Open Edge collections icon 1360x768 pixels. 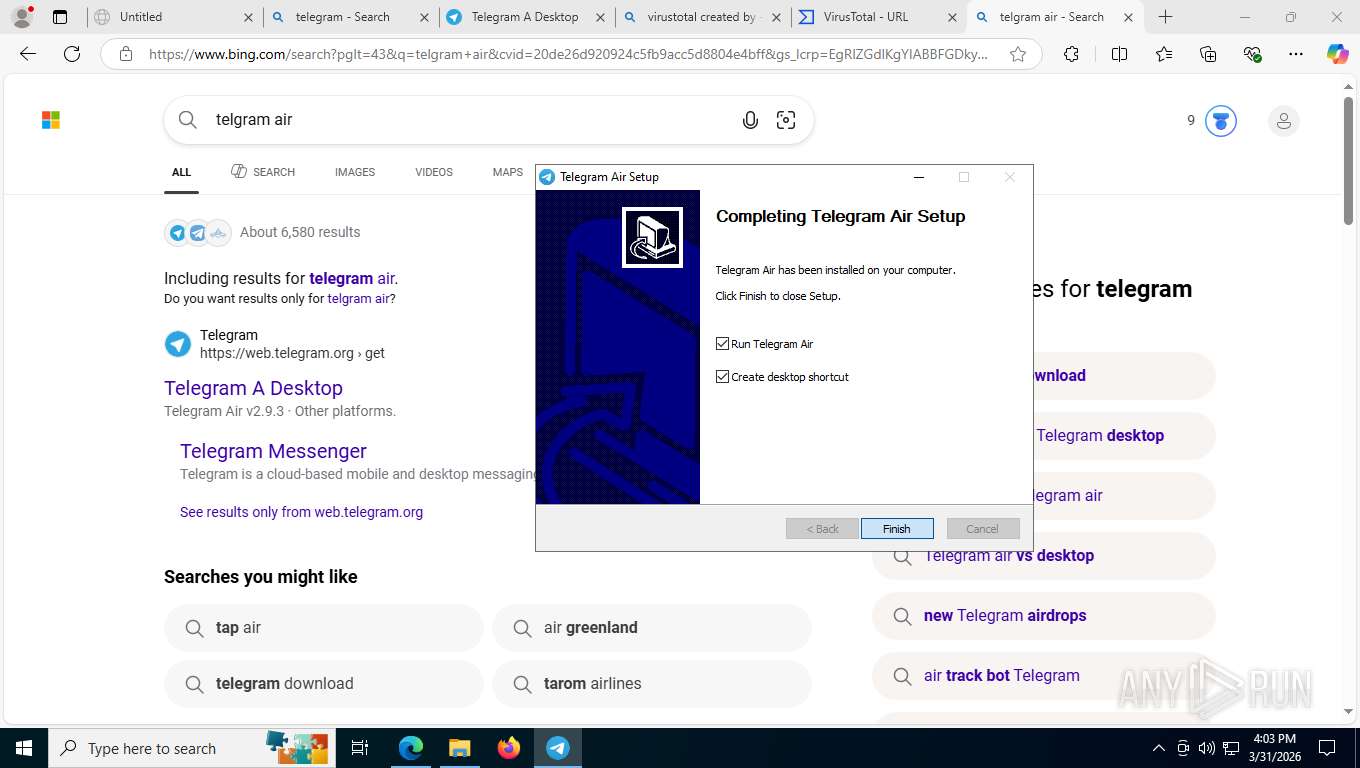1208,54
